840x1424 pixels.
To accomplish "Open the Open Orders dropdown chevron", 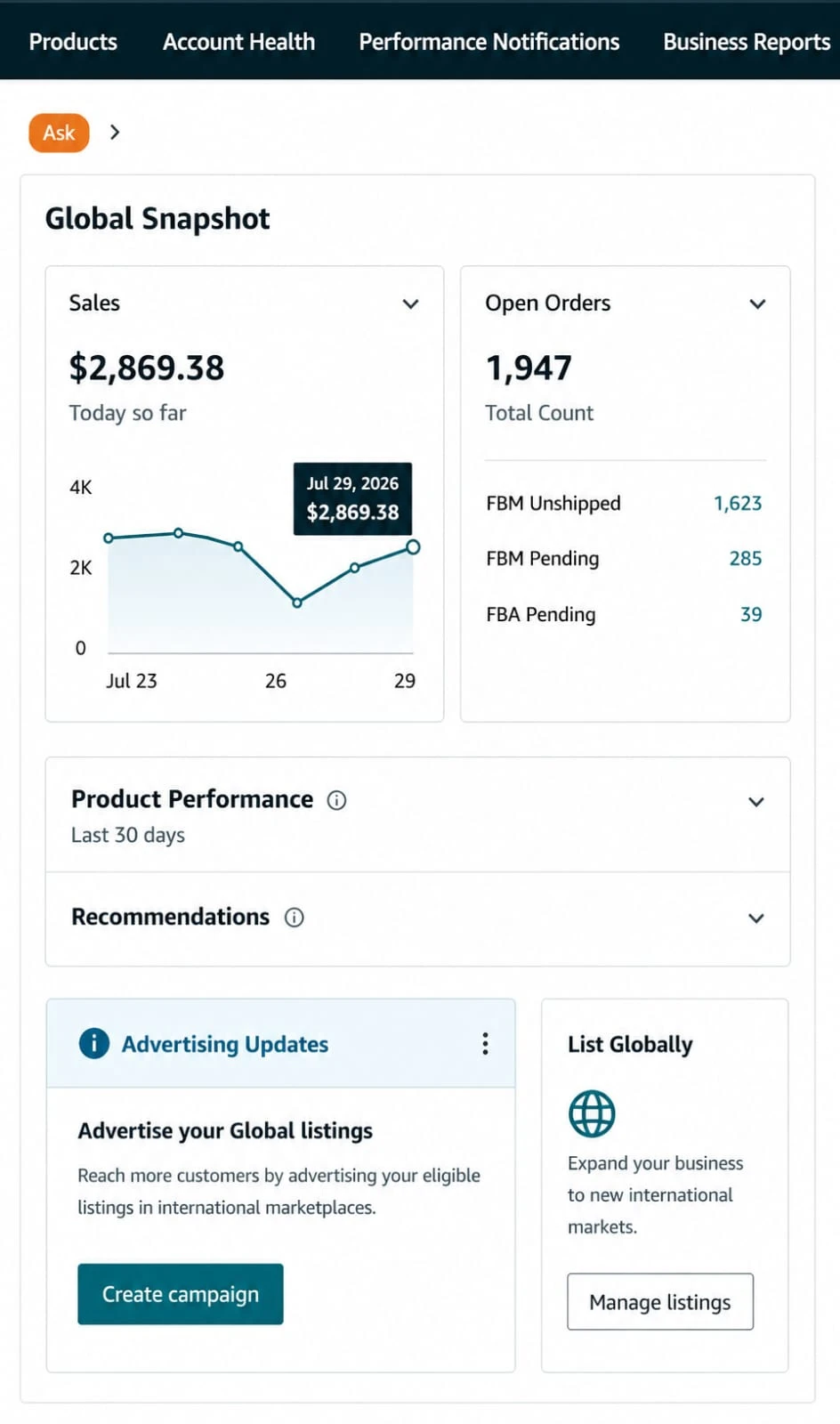I will (x=757, y=303).
